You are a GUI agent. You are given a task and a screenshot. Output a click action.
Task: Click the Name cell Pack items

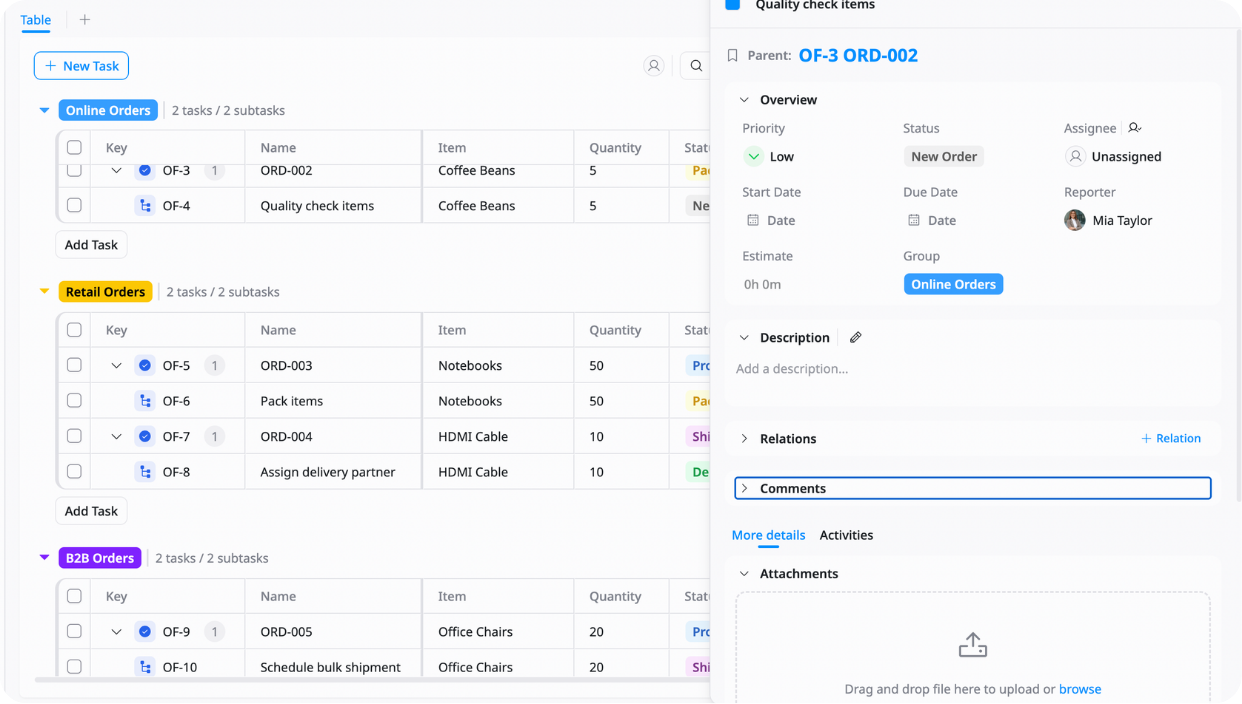tap(333, 401)
